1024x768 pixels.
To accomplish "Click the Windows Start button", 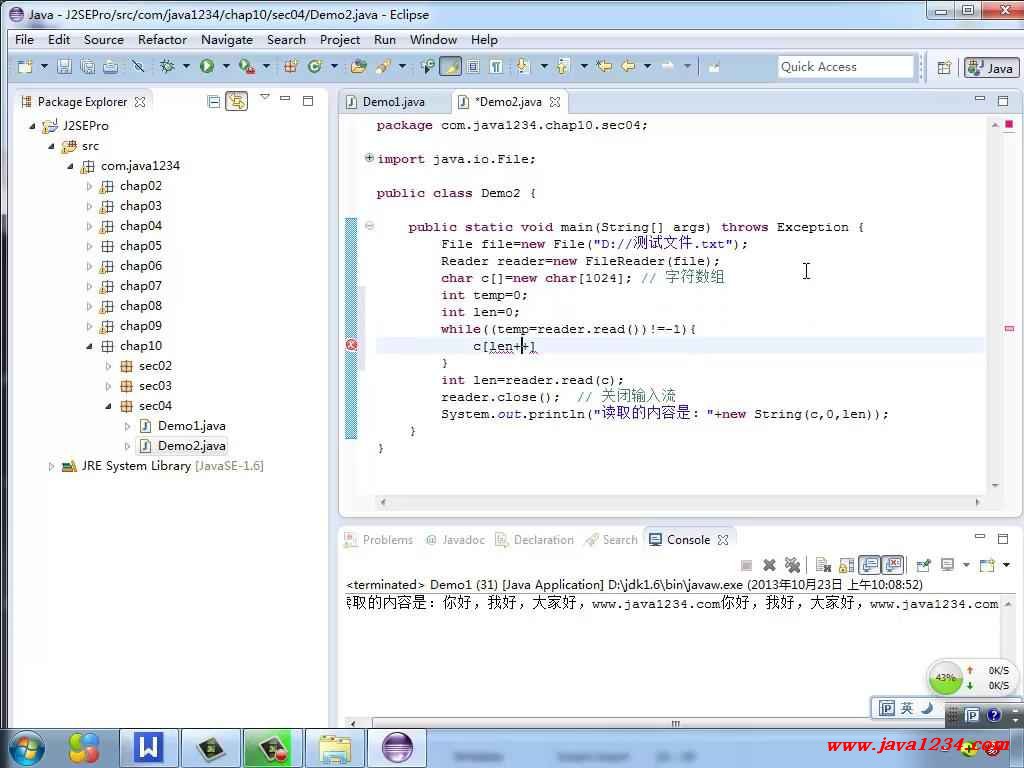I will (x=27, y=748).
